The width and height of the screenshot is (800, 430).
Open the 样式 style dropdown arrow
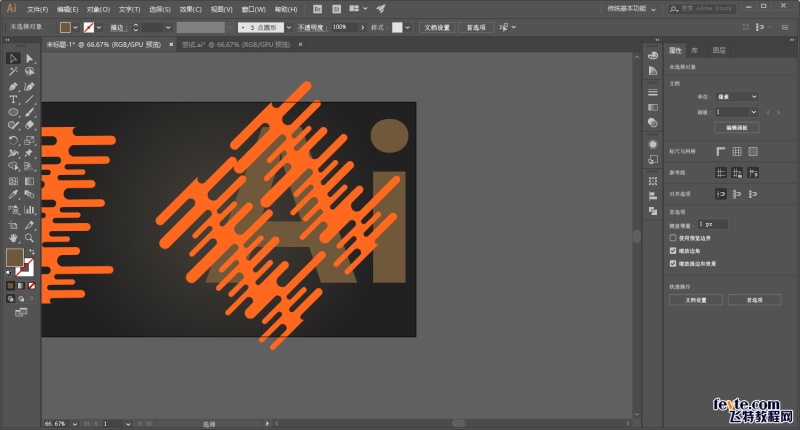pyautogui.click(x=407, y=28)
